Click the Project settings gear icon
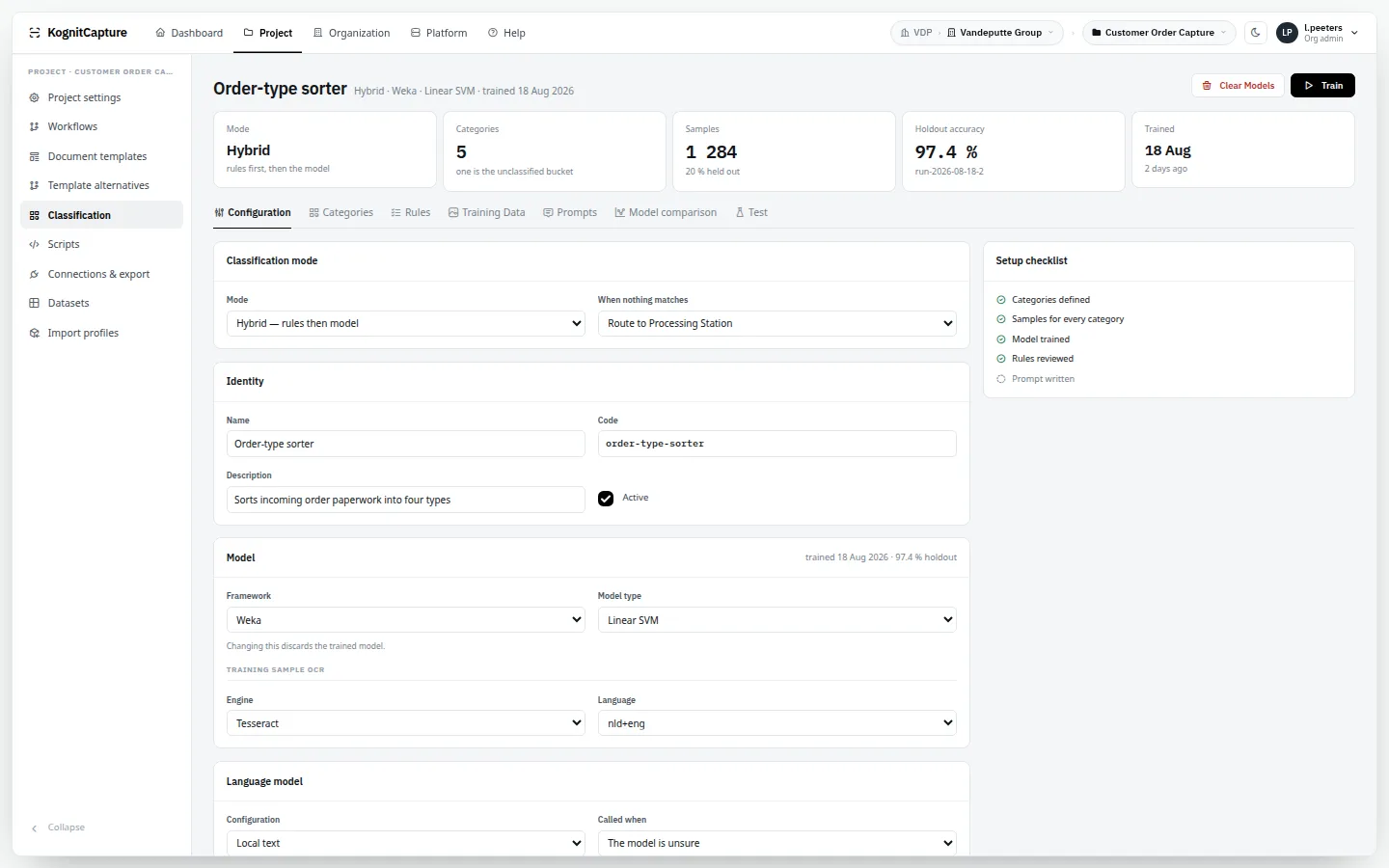The height and width of the screenshot is (868, 1389). pos(35,97)
